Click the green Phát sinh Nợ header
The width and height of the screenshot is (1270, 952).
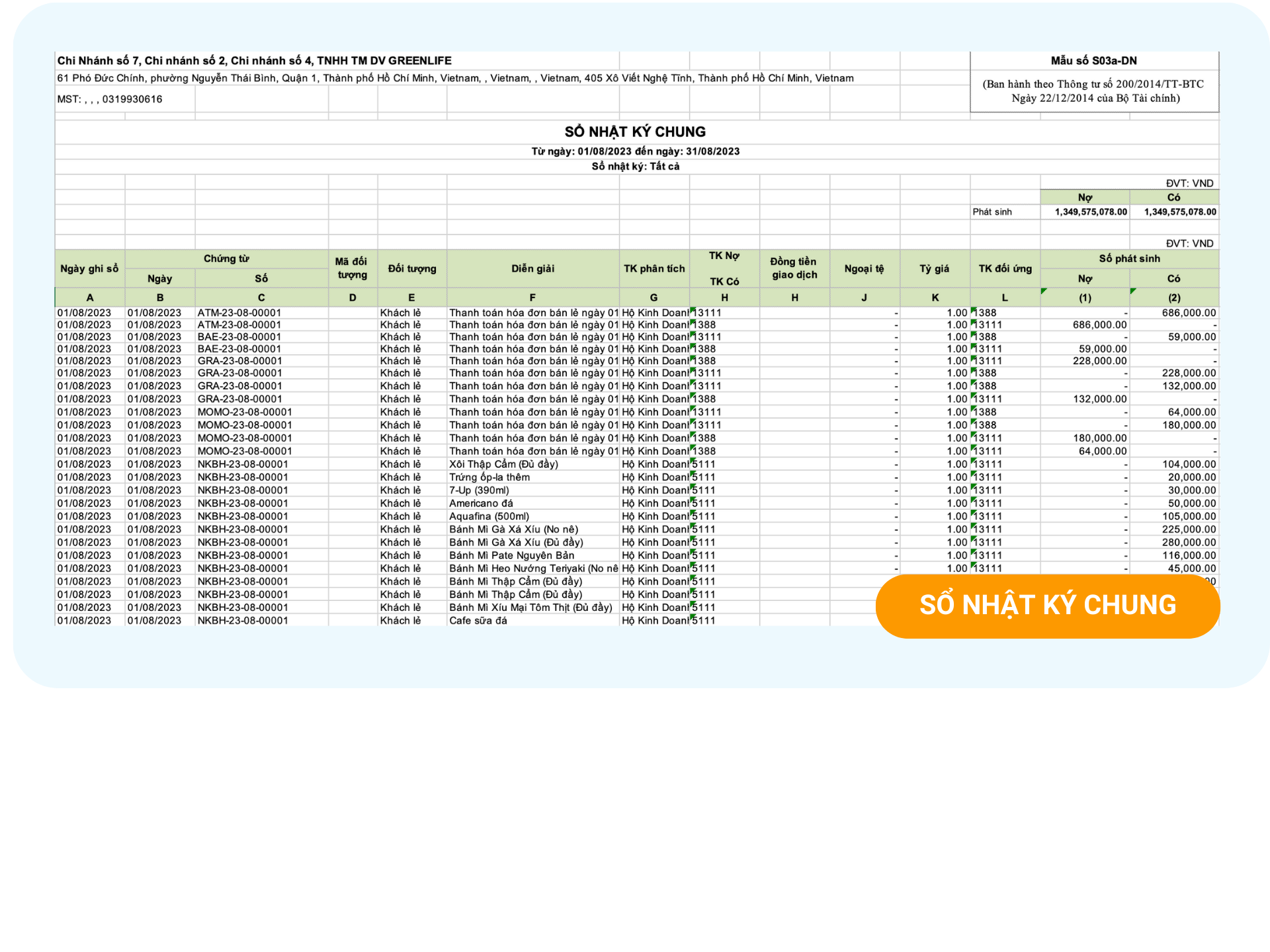1085,197
